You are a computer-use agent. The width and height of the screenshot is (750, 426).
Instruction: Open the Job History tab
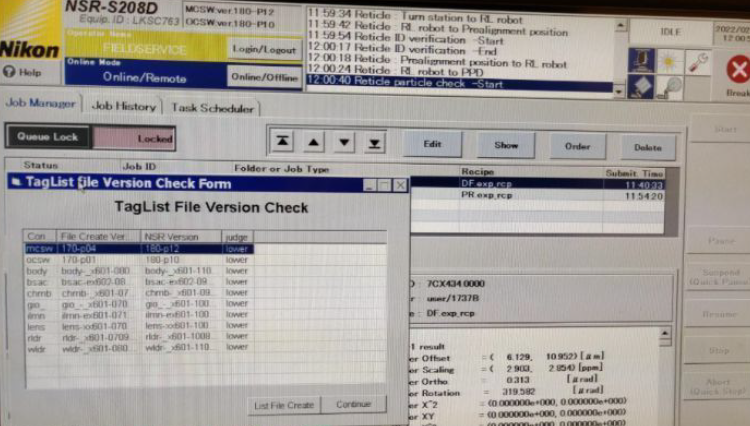coord(123,106)
